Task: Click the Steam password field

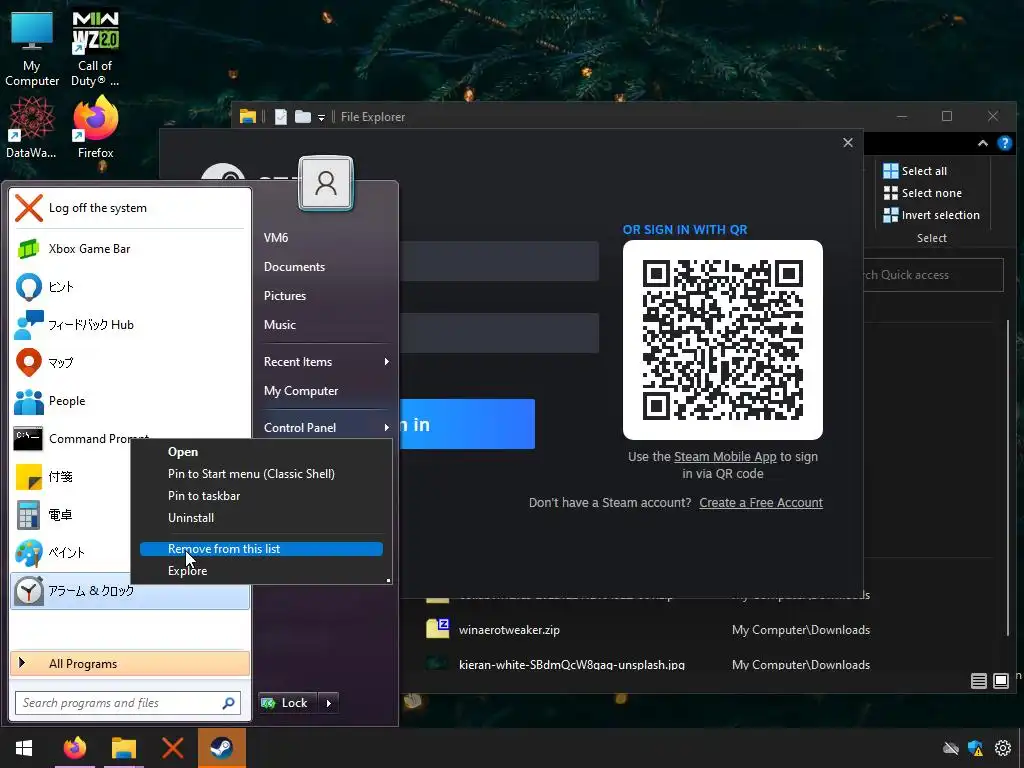Action: click(499, 333)
